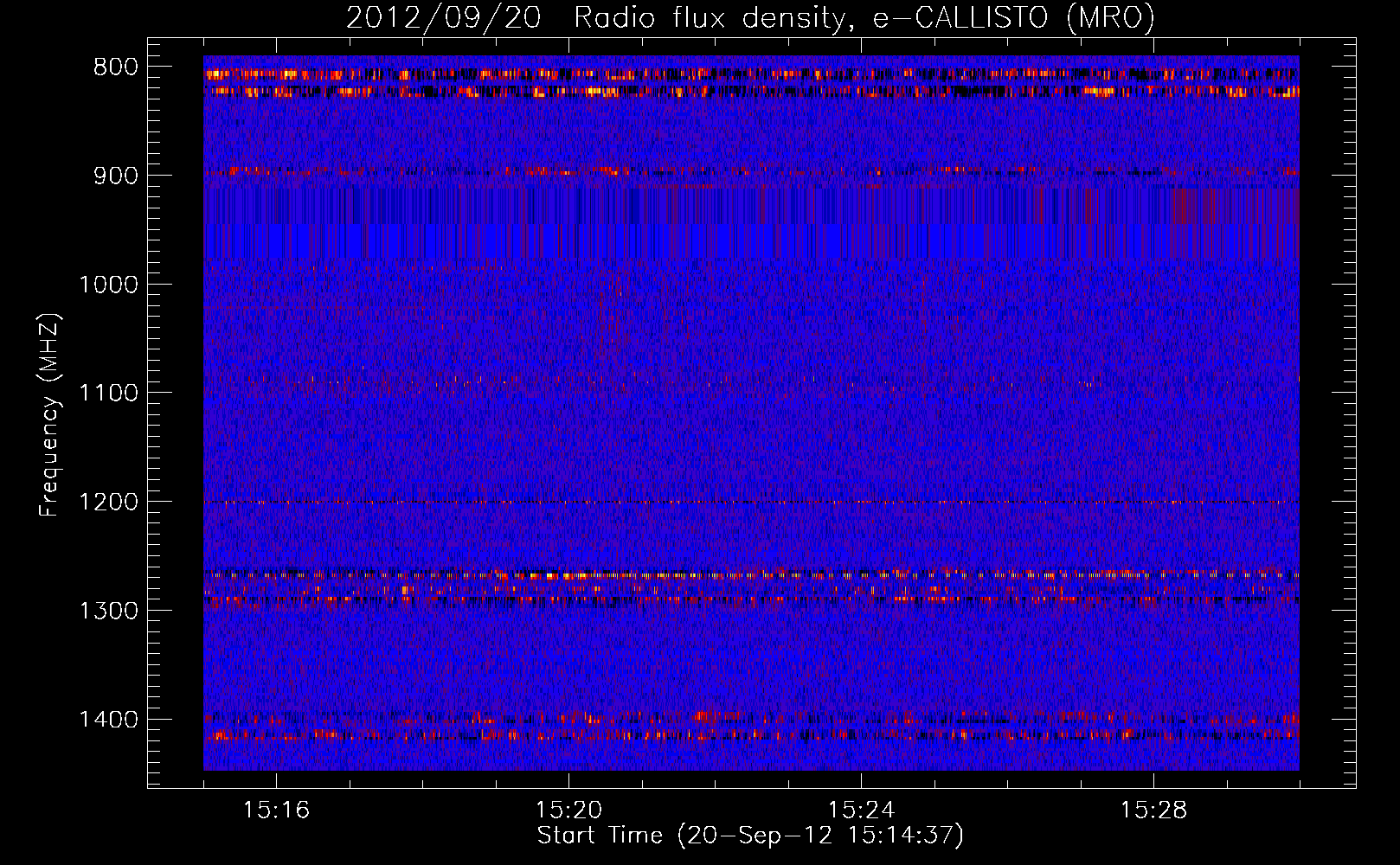Click the 1400 frequency tick label

click(x=108, y=720)
